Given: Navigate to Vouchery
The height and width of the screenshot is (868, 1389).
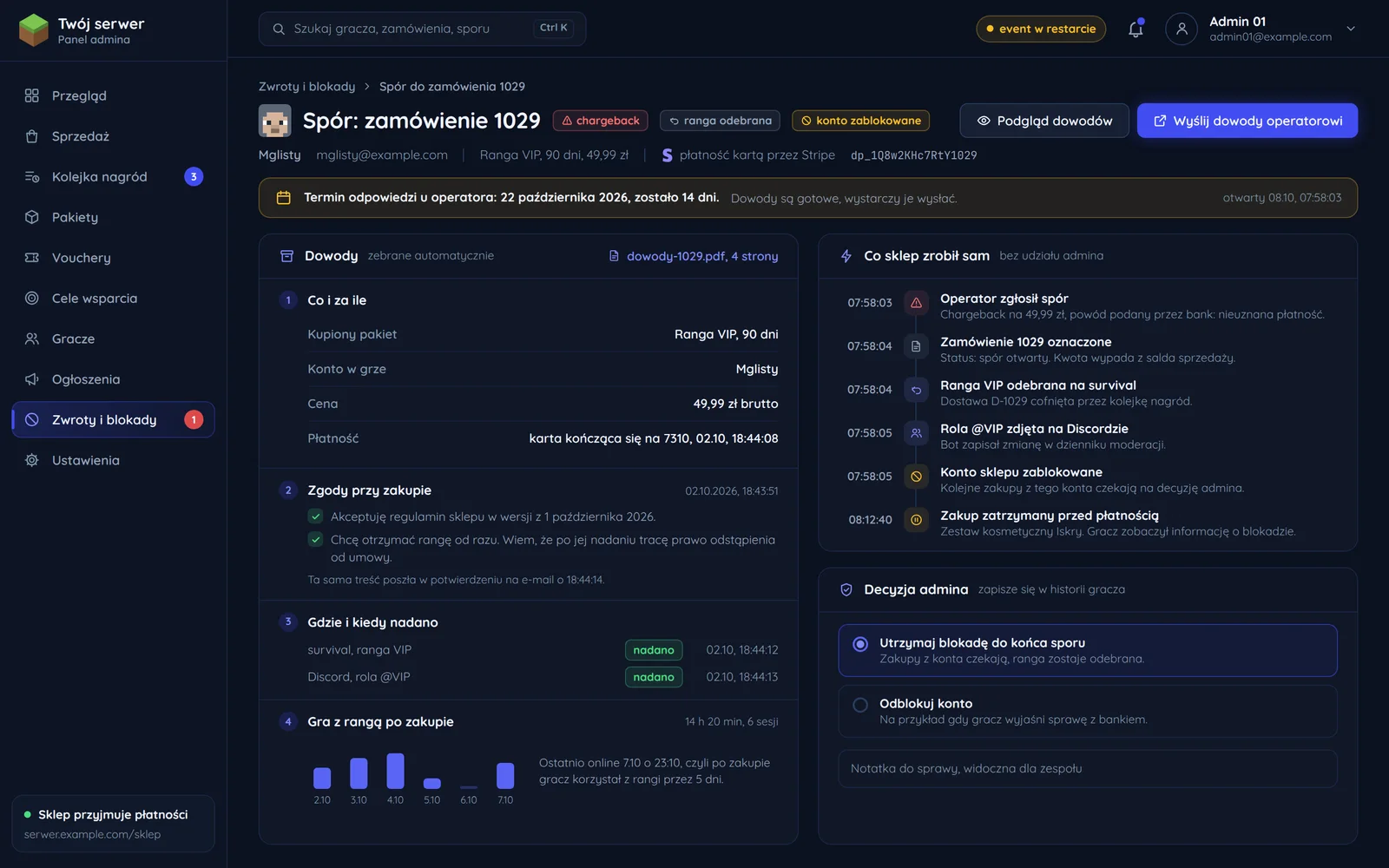Looking at the screenshot, I should tap(113, 258).
